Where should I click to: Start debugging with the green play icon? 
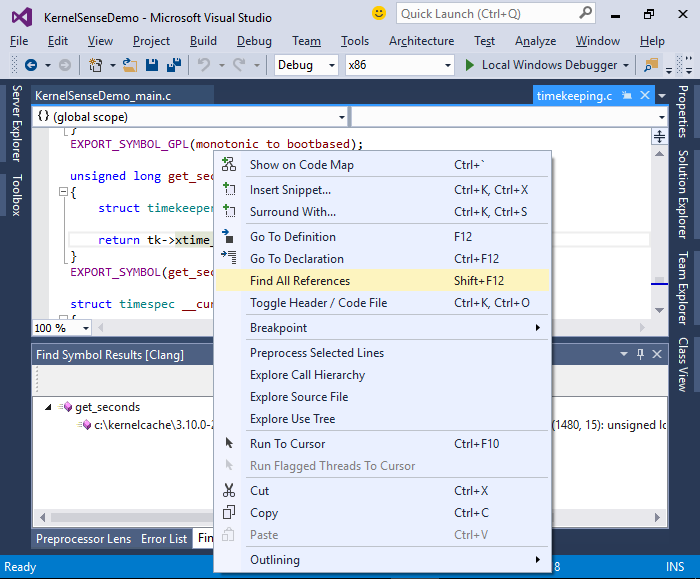(x=469, y=65)
